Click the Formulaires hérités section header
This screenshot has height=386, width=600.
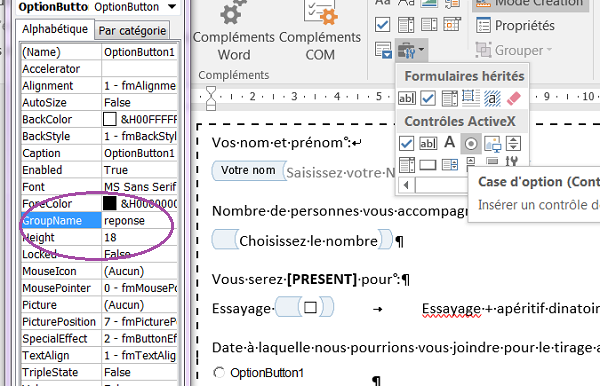point(464,76)
